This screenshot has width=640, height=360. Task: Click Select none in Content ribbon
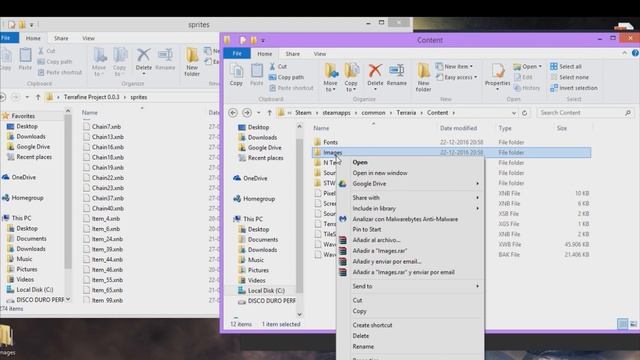569,77
